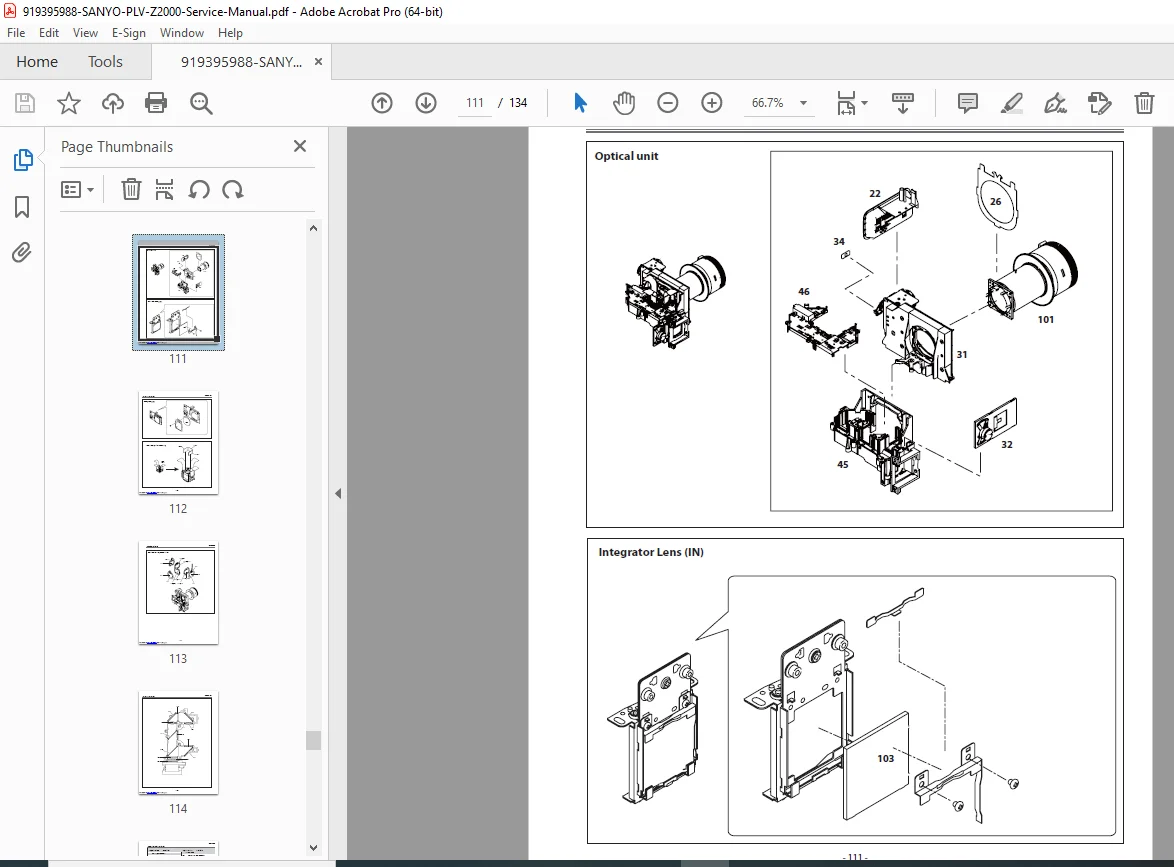Click part label 26 in diagram
This screenshot has width=1174, height=867.
click(x=995, y=201)
